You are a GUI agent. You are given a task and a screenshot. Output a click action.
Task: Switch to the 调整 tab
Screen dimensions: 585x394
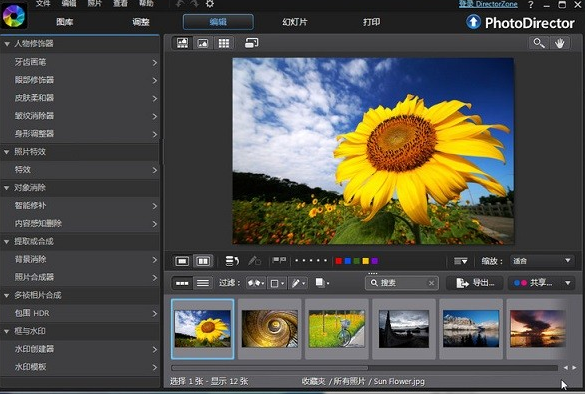pos(141,22)
